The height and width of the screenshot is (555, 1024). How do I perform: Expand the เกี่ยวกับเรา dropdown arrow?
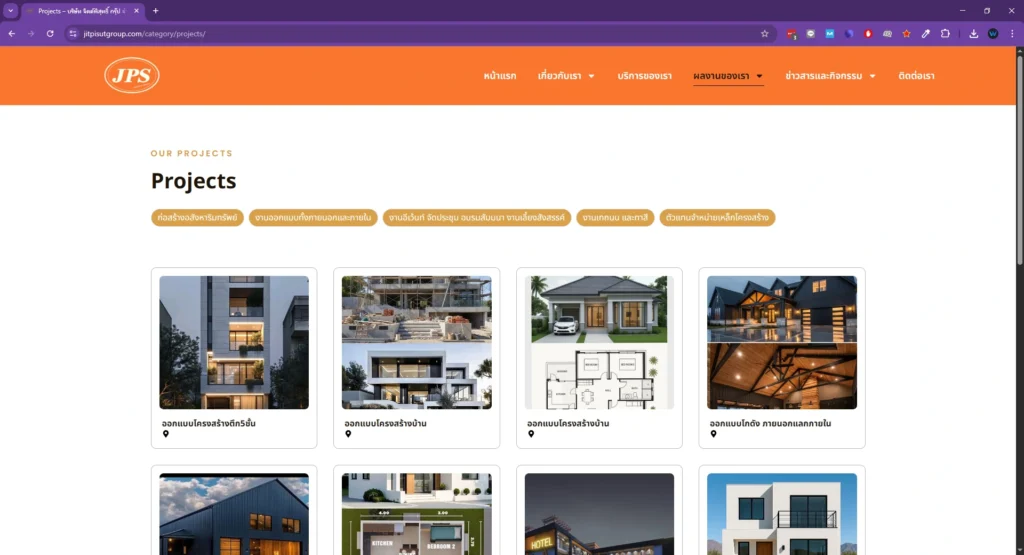click(x=592, y=76)
